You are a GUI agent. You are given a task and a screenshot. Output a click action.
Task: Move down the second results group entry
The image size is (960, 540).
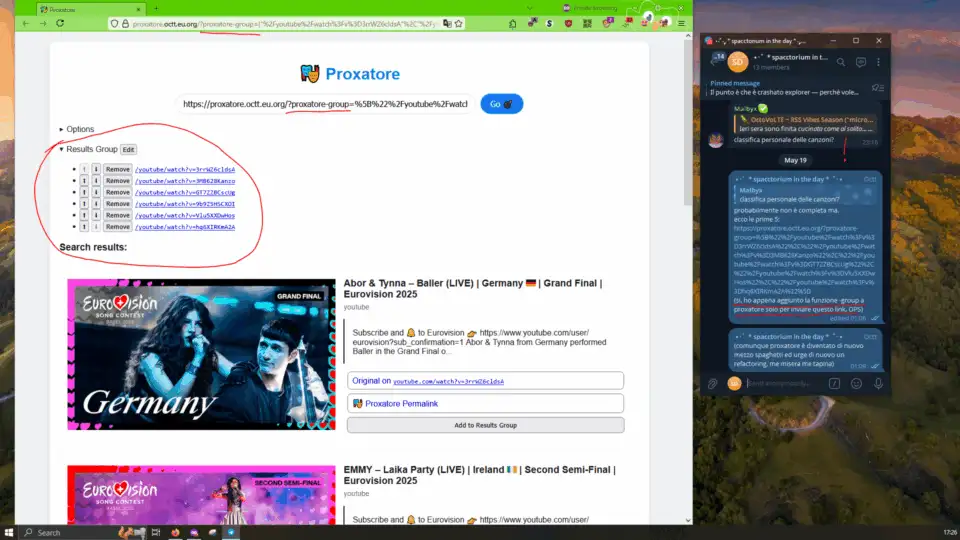click(x=96, y=181)
